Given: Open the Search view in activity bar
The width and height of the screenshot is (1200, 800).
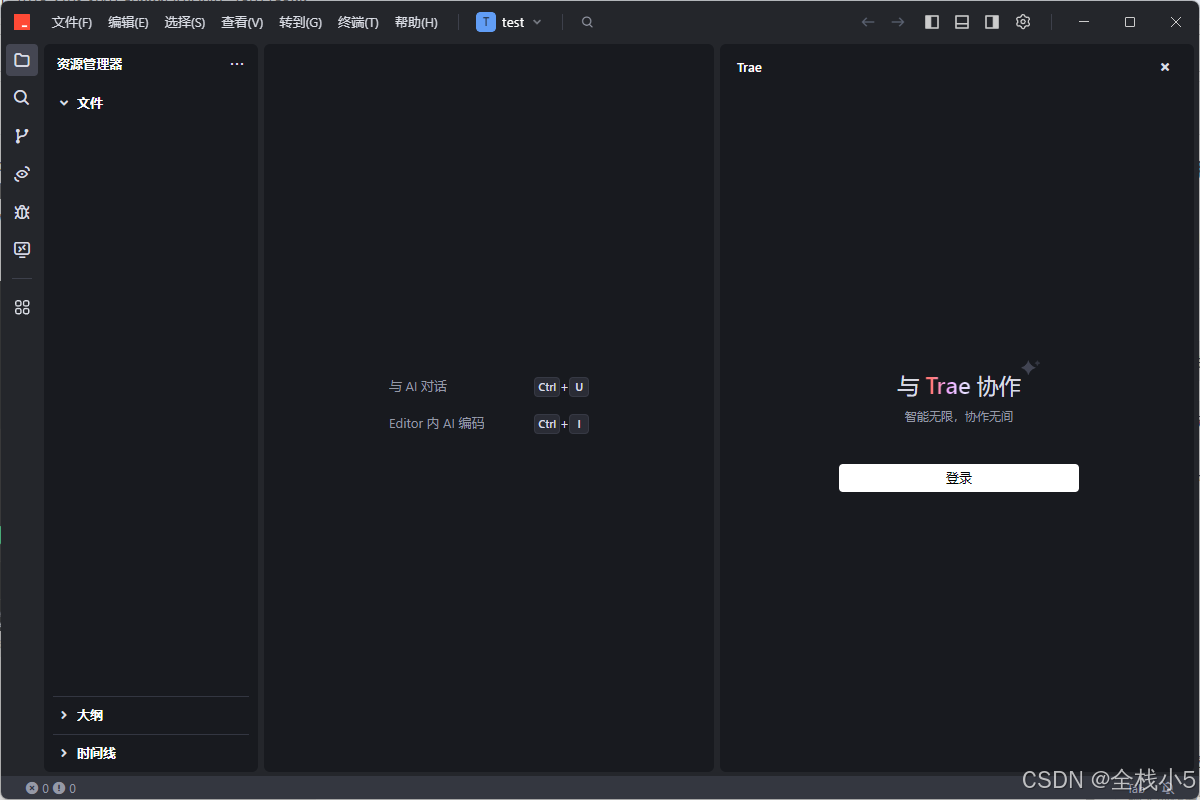Looking at the screenshot, I should click(x=22, y=98).
